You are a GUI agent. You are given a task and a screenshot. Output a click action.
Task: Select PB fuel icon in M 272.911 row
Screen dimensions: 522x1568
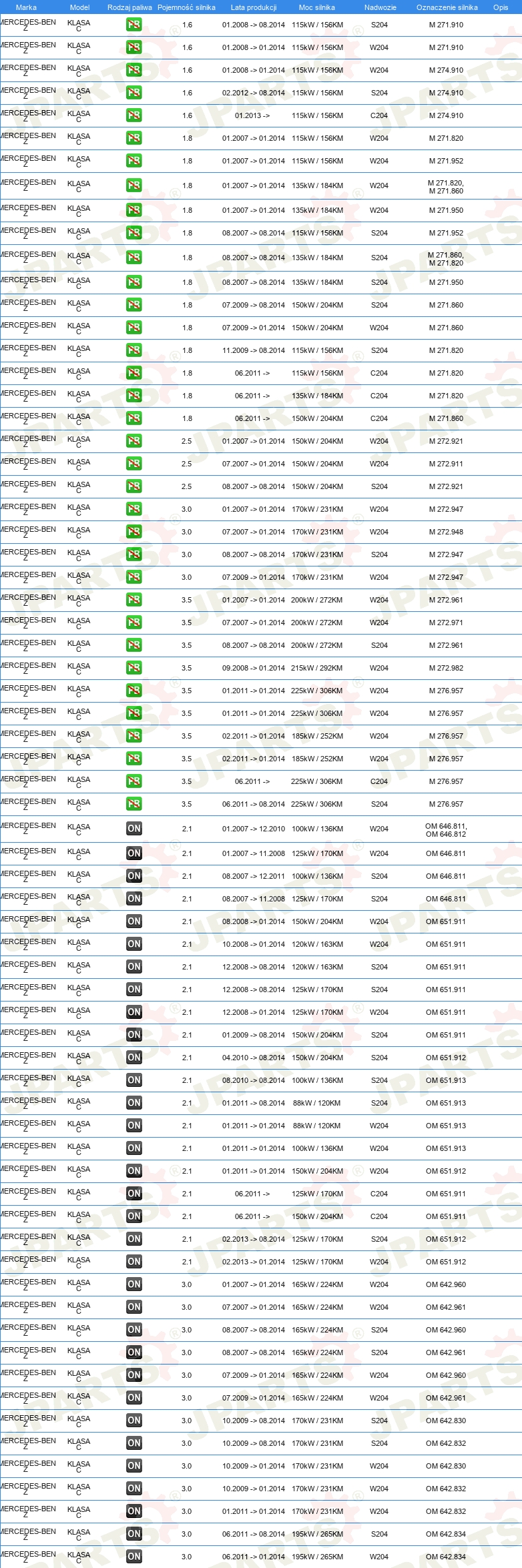pos(134,464)
